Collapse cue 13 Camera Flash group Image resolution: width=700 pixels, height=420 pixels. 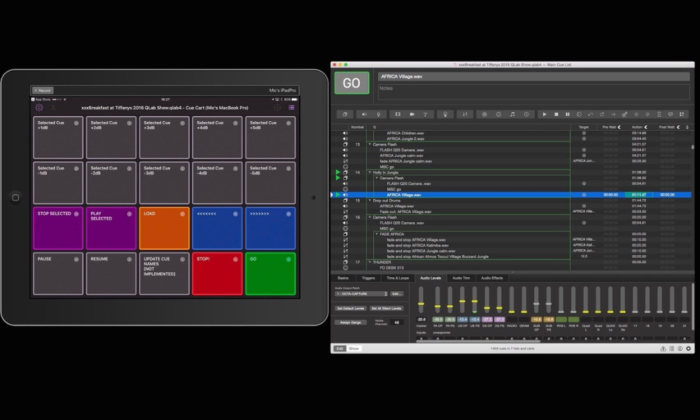click(x=370, y=144)
